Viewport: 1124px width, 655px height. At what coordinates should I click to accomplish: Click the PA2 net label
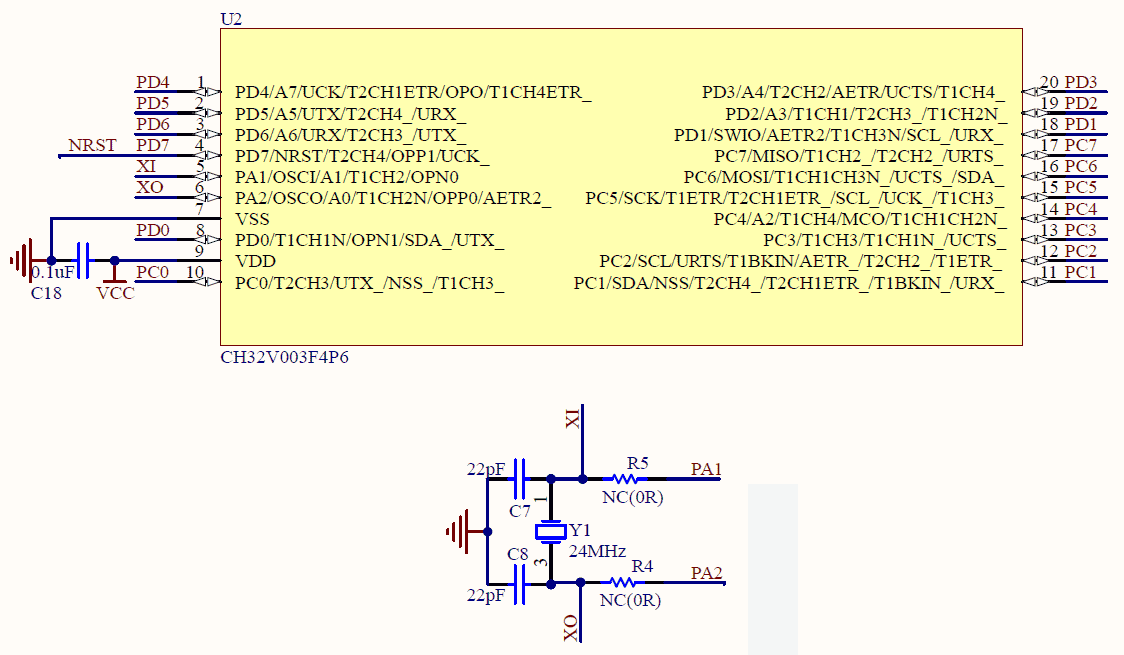[706, 573]
